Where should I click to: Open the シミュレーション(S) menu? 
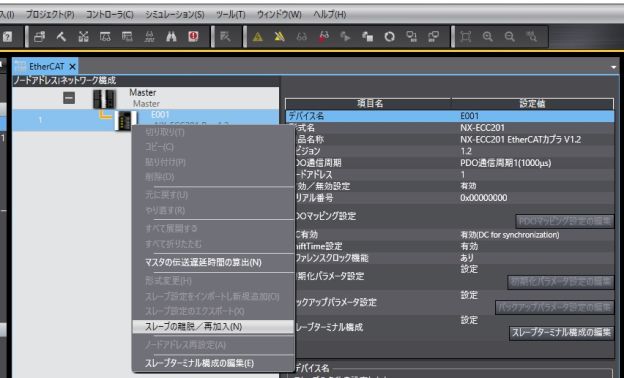(174, 15)
